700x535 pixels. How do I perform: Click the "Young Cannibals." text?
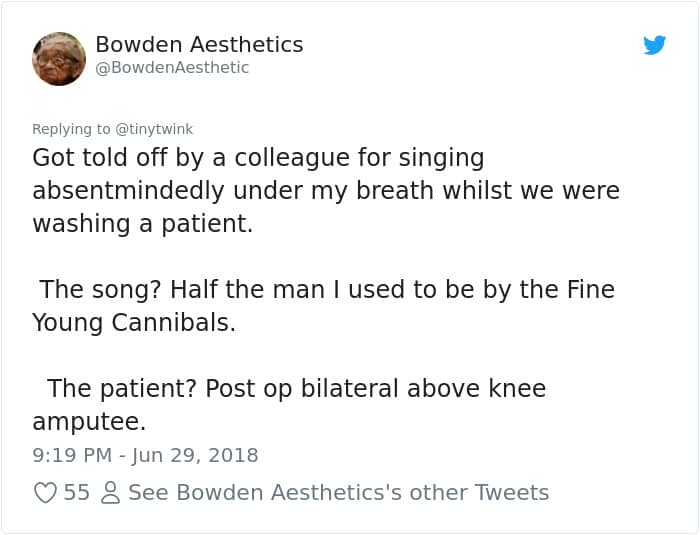[134, 323]
